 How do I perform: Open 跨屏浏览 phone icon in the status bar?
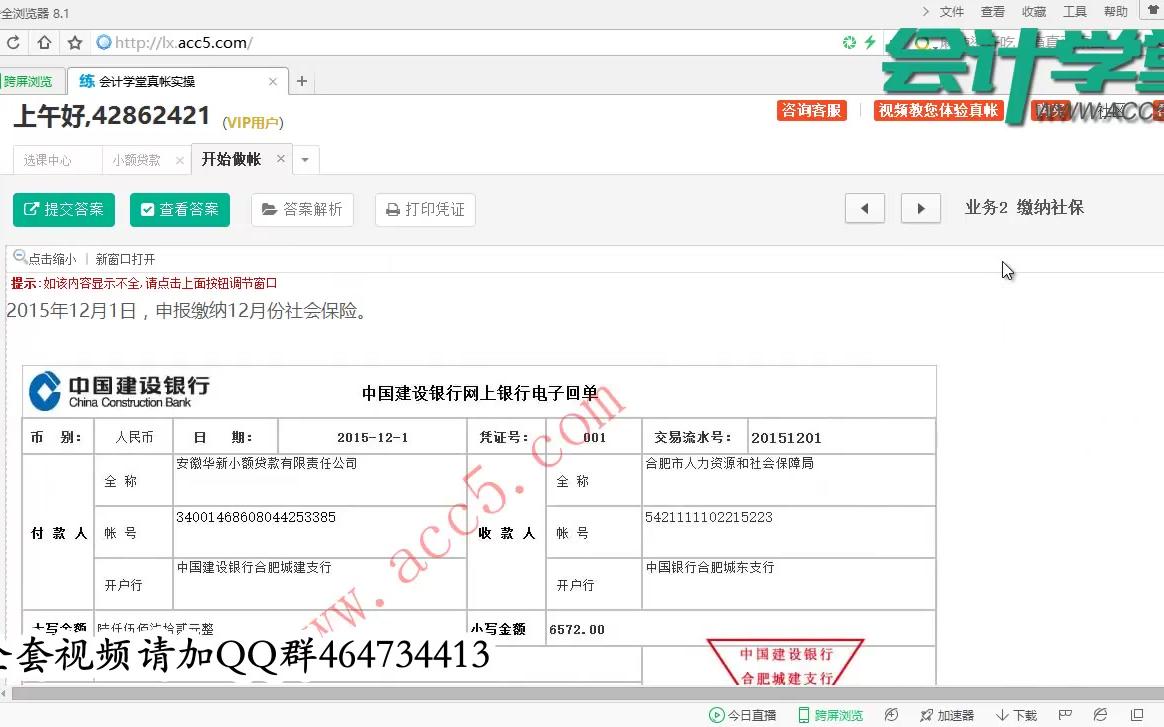(x=836, y=715)
